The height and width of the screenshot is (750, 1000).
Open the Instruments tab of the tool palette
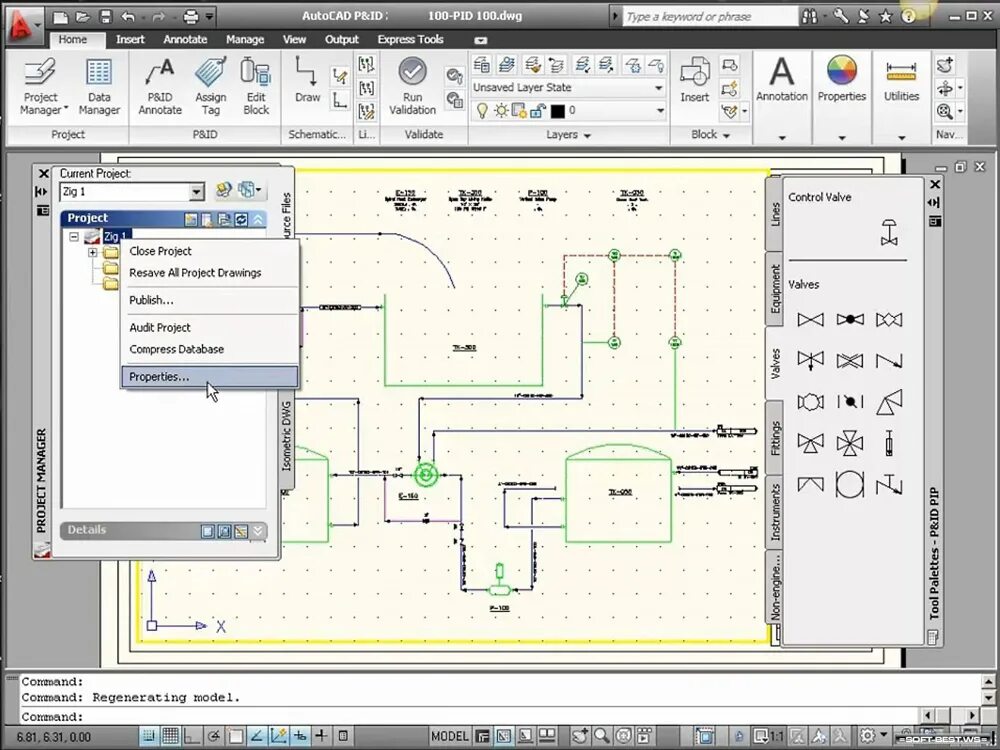[x=775, y=512]
